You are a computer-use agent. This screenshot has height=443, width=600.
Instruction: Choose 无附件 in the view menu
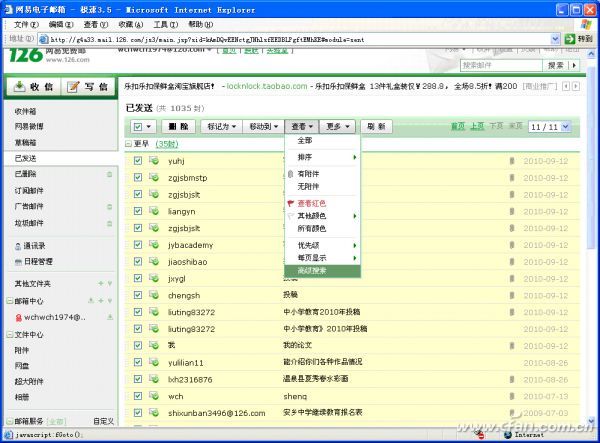(x=322, y=187)
